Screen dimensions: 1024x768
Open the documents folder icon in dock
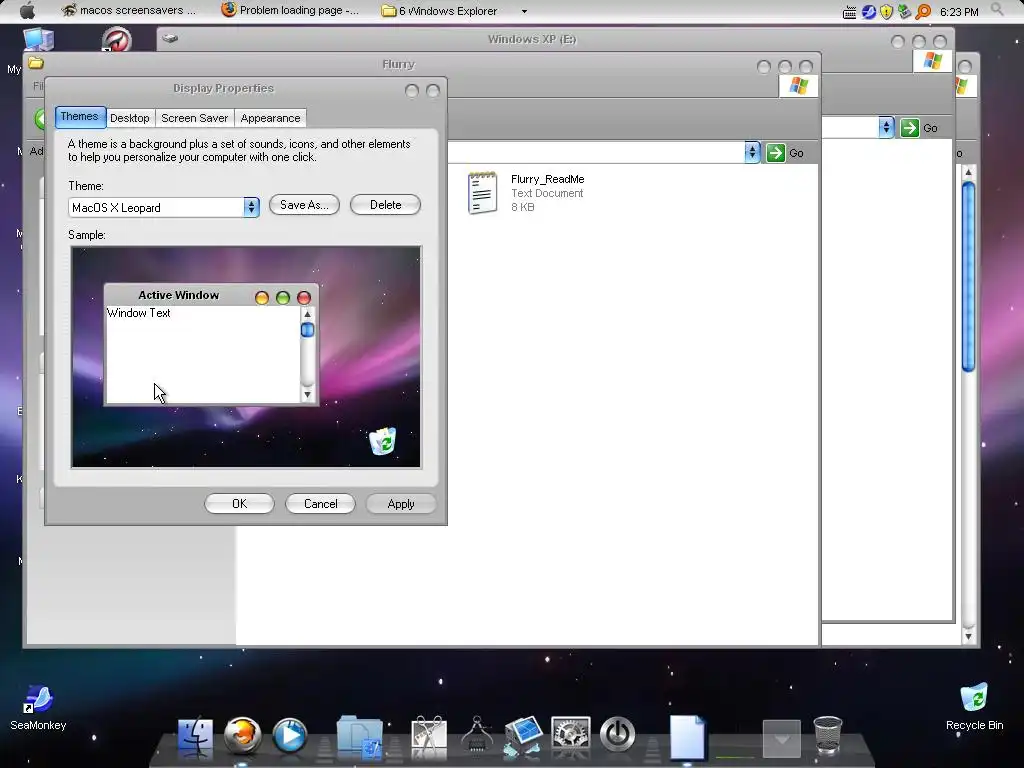tap(359, 737)
